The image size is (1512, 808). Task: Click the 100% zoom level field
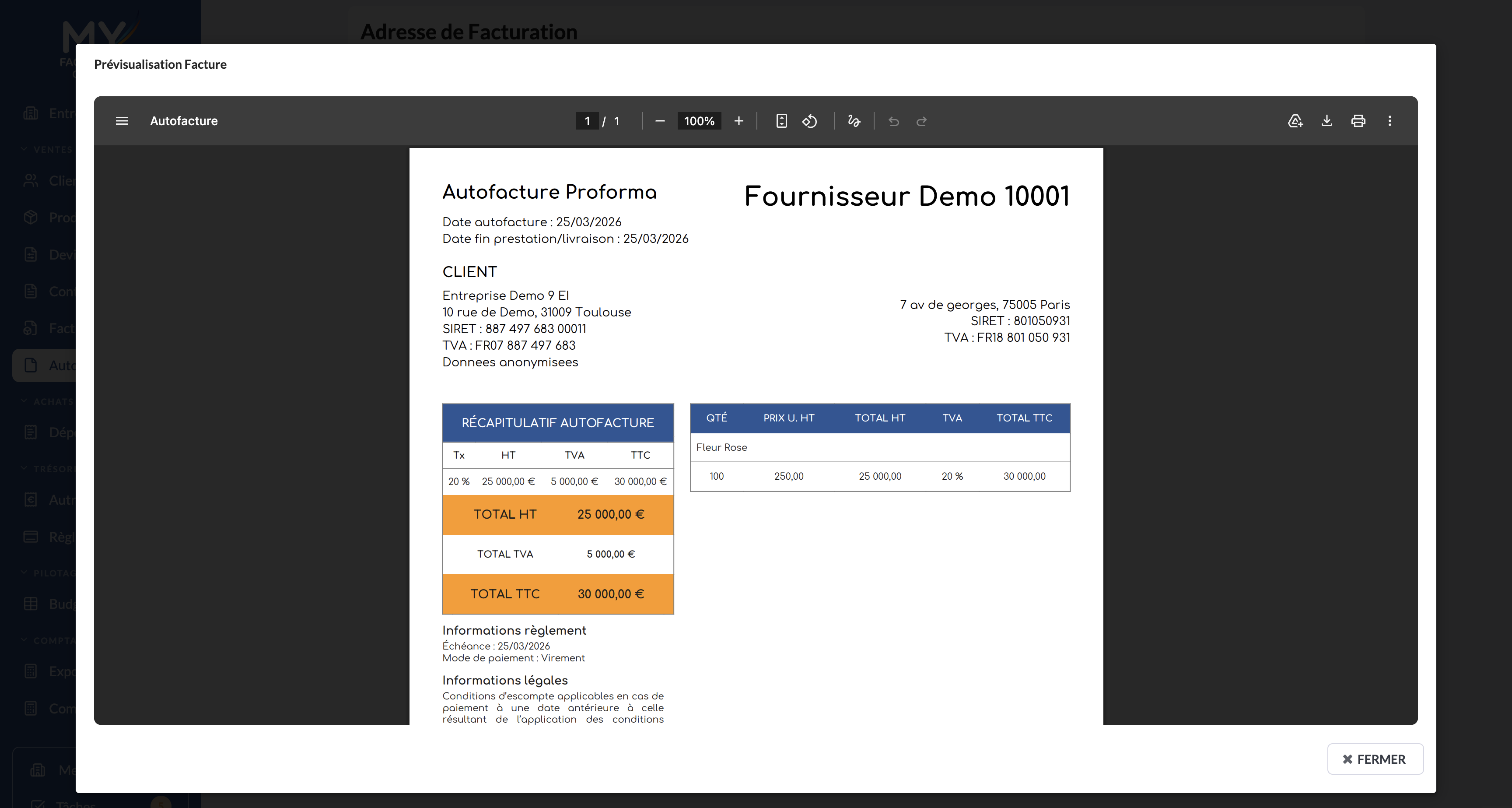699,121
